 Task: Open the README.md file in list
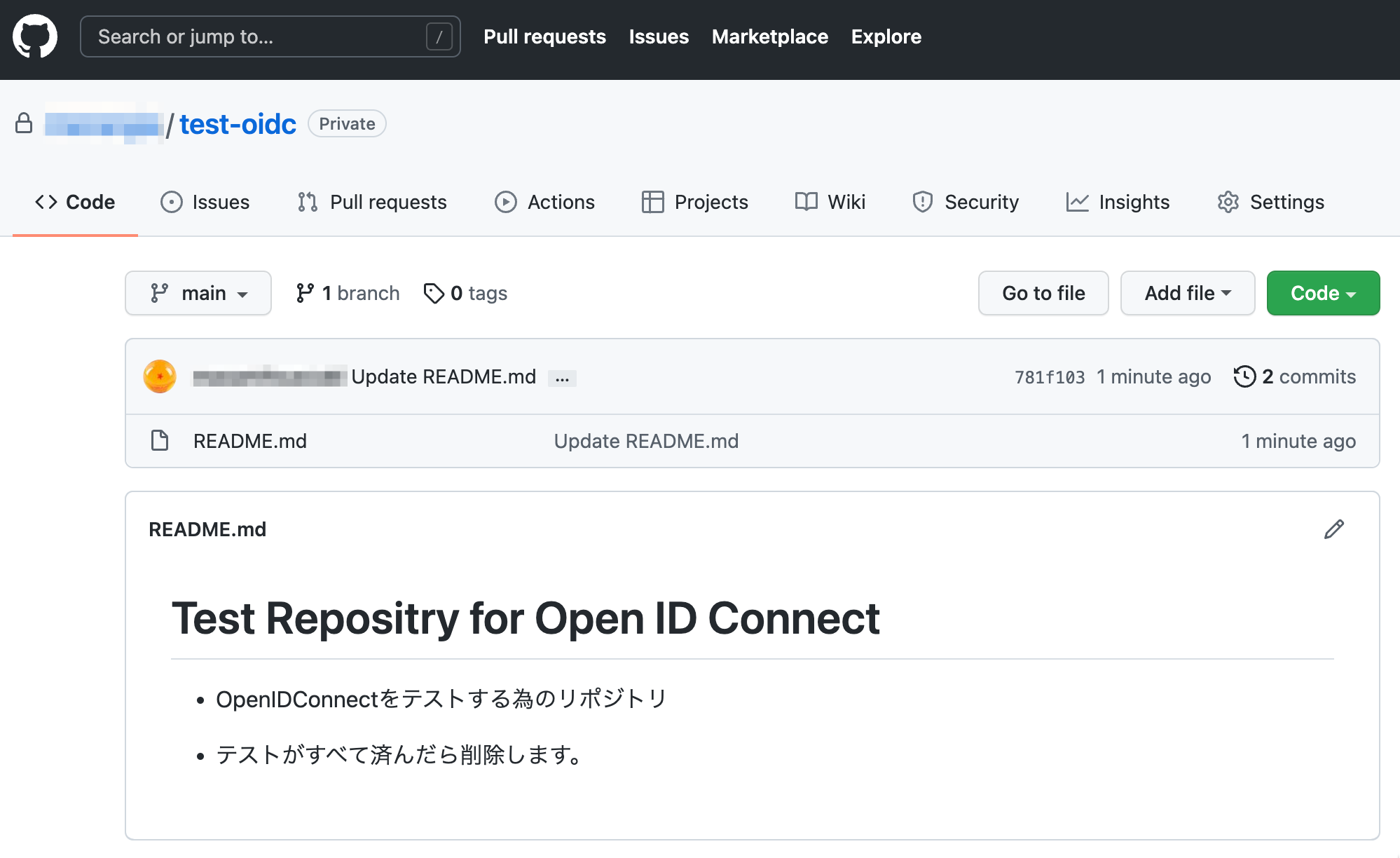(x=250, y=441)
